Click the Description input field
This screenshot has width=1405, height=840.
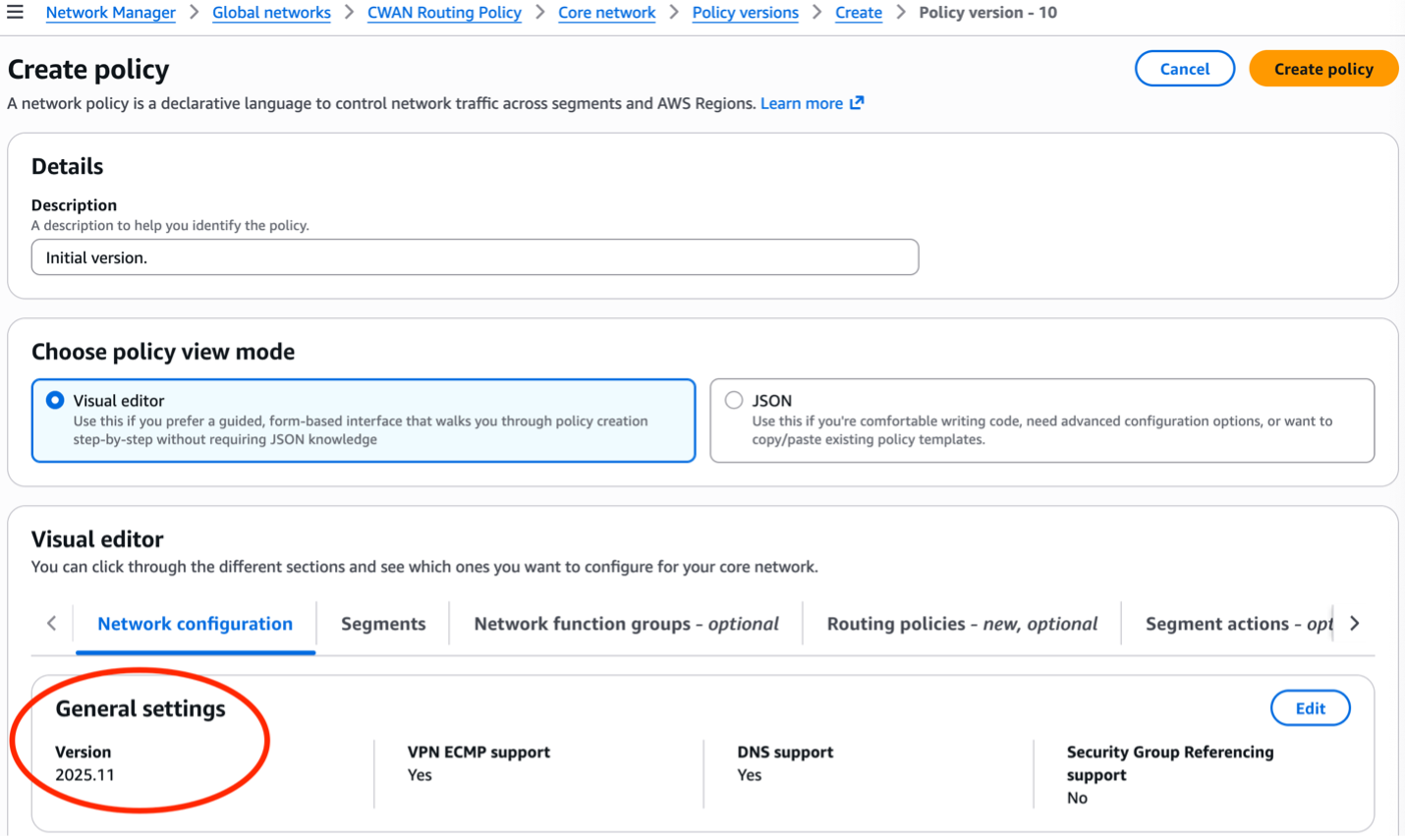point(475,256)
